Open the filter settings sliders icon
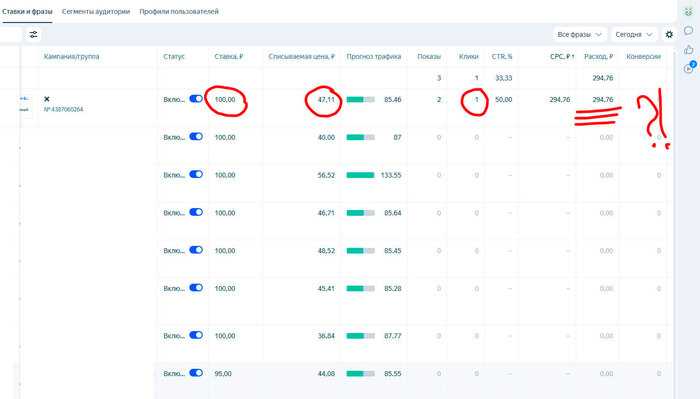Image resolution: width=700 pixels, height=399 pixels. click(x=33, y=34)
